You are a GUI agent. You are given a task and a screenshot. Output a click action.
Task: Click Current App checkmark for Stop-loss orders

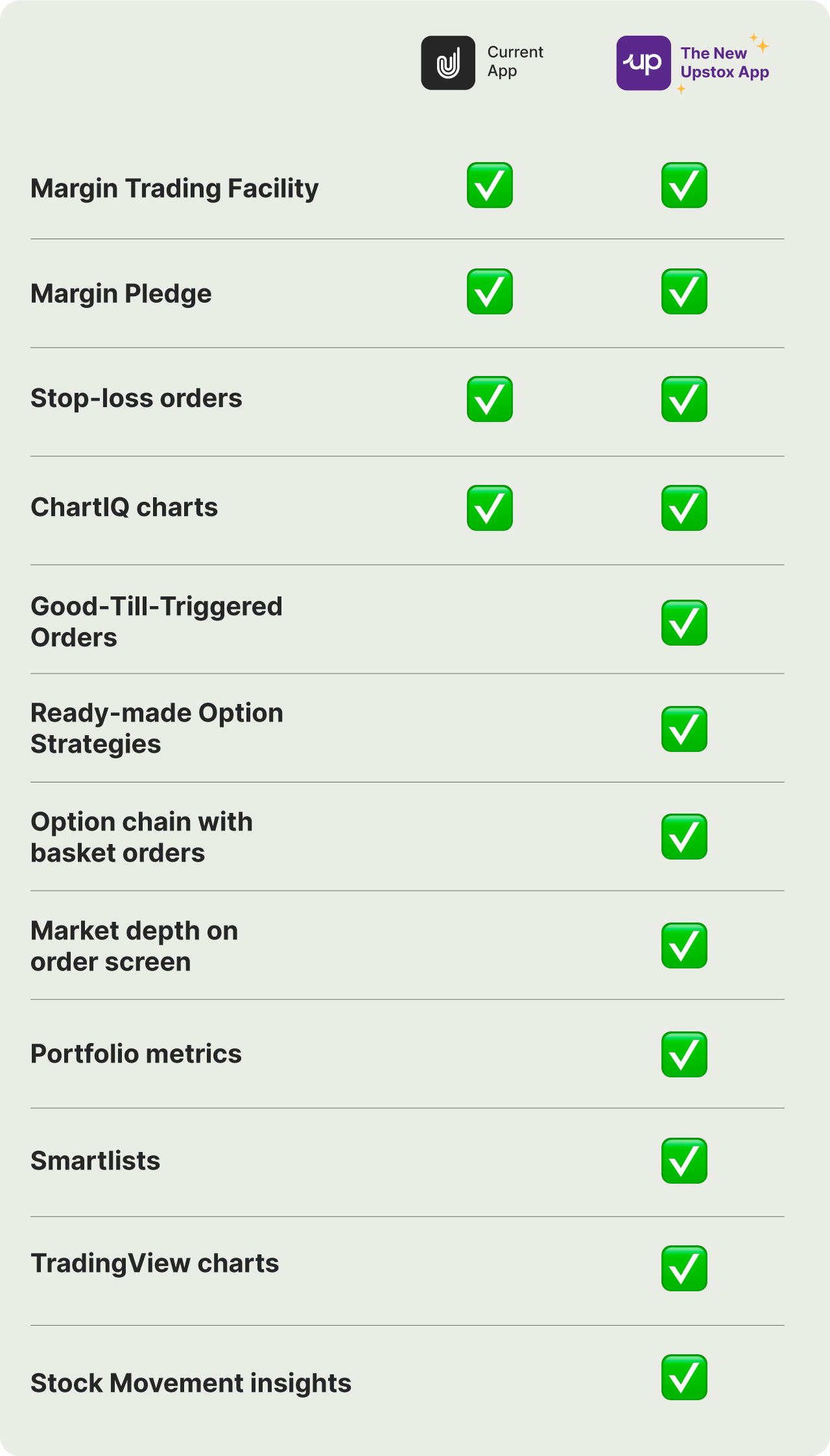click(490, 399)
